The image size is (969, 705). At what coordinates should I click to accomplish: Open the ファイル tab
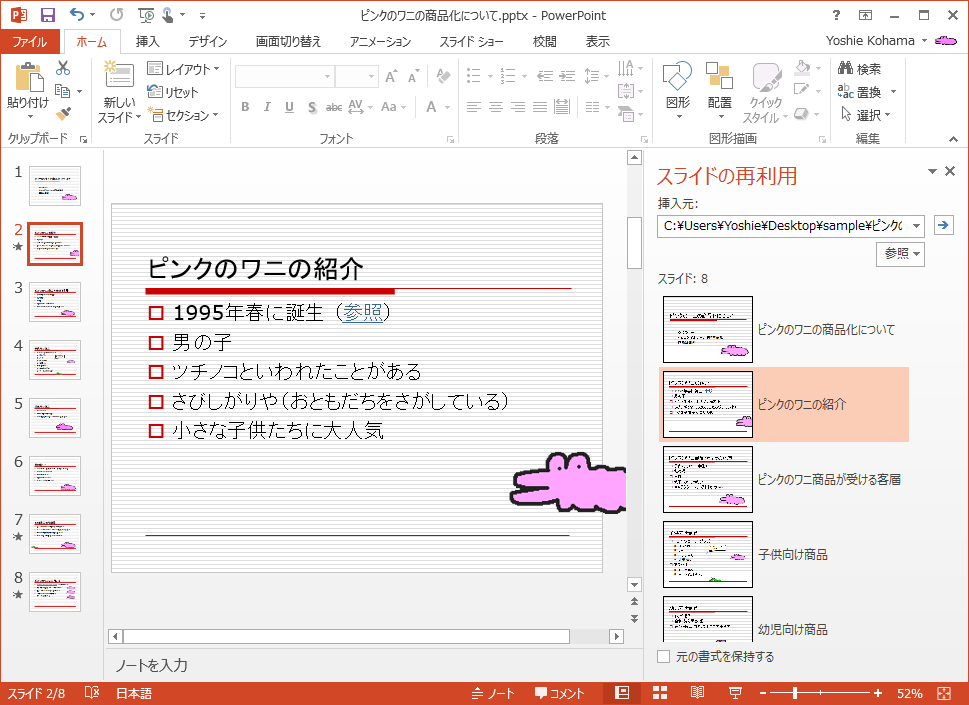tap(30, 41)
